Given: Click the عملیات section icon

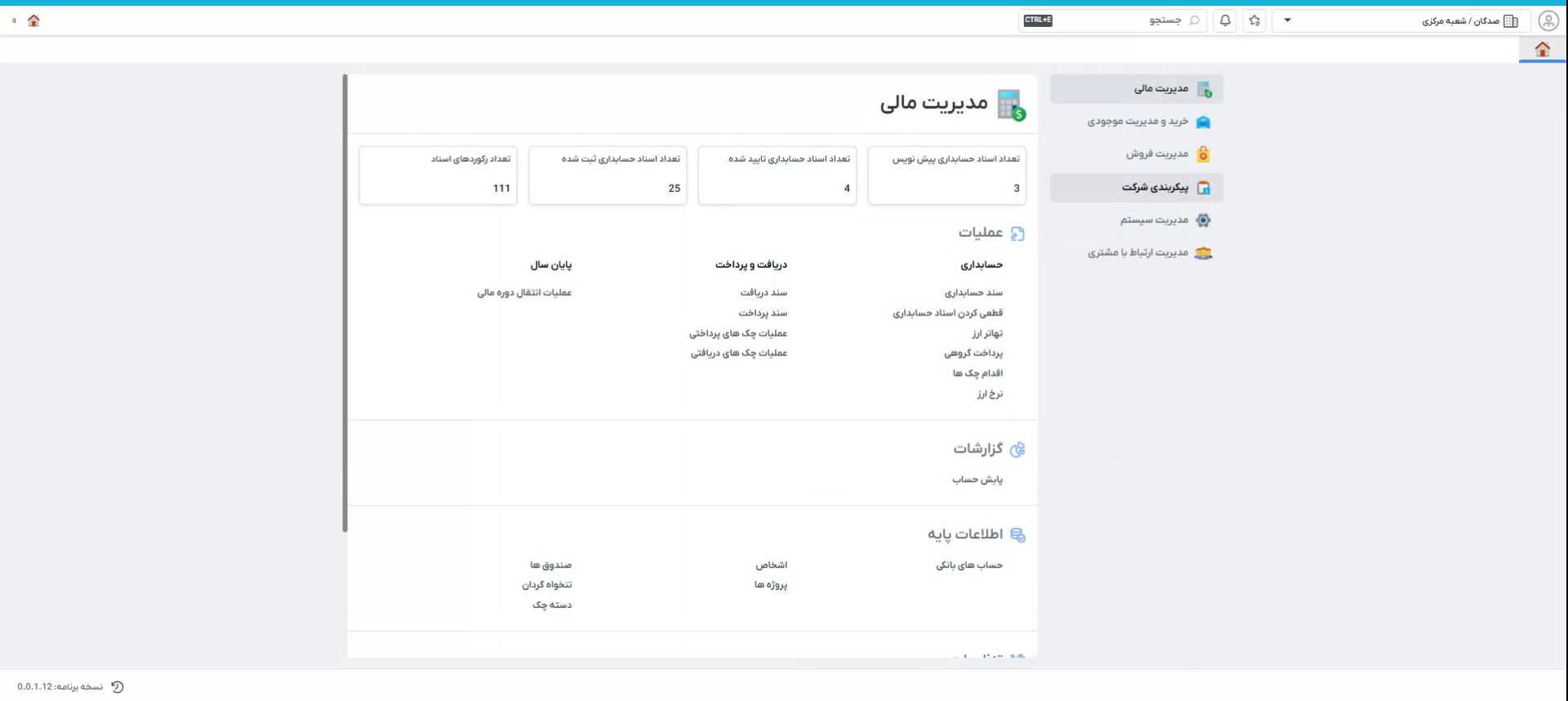Looking at the screenshot, I should [x=1018, y=234].
